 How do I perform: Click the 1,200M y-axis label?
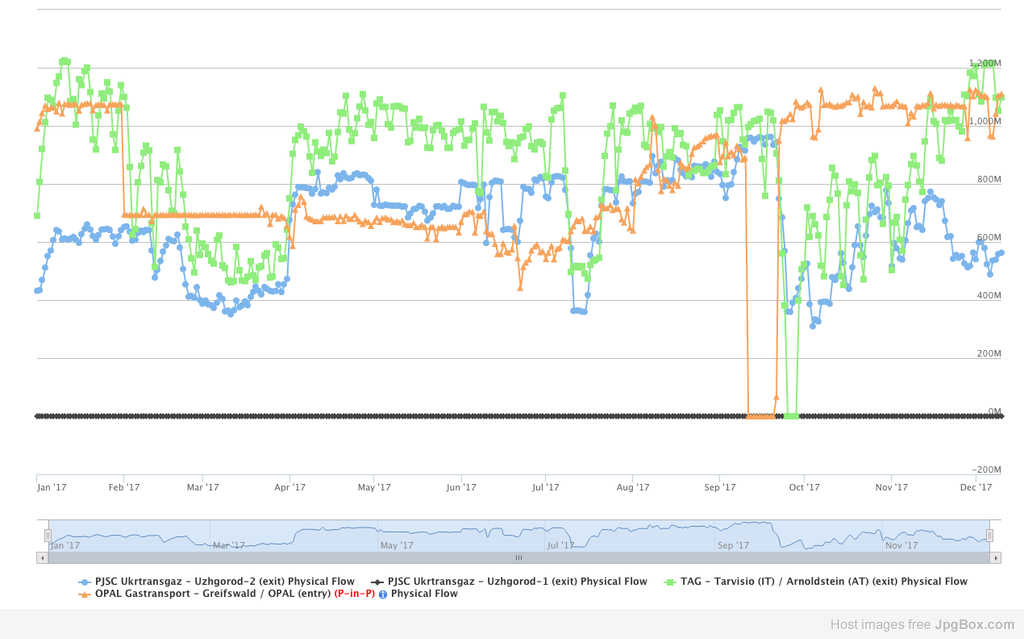click(x=985, y=63)
